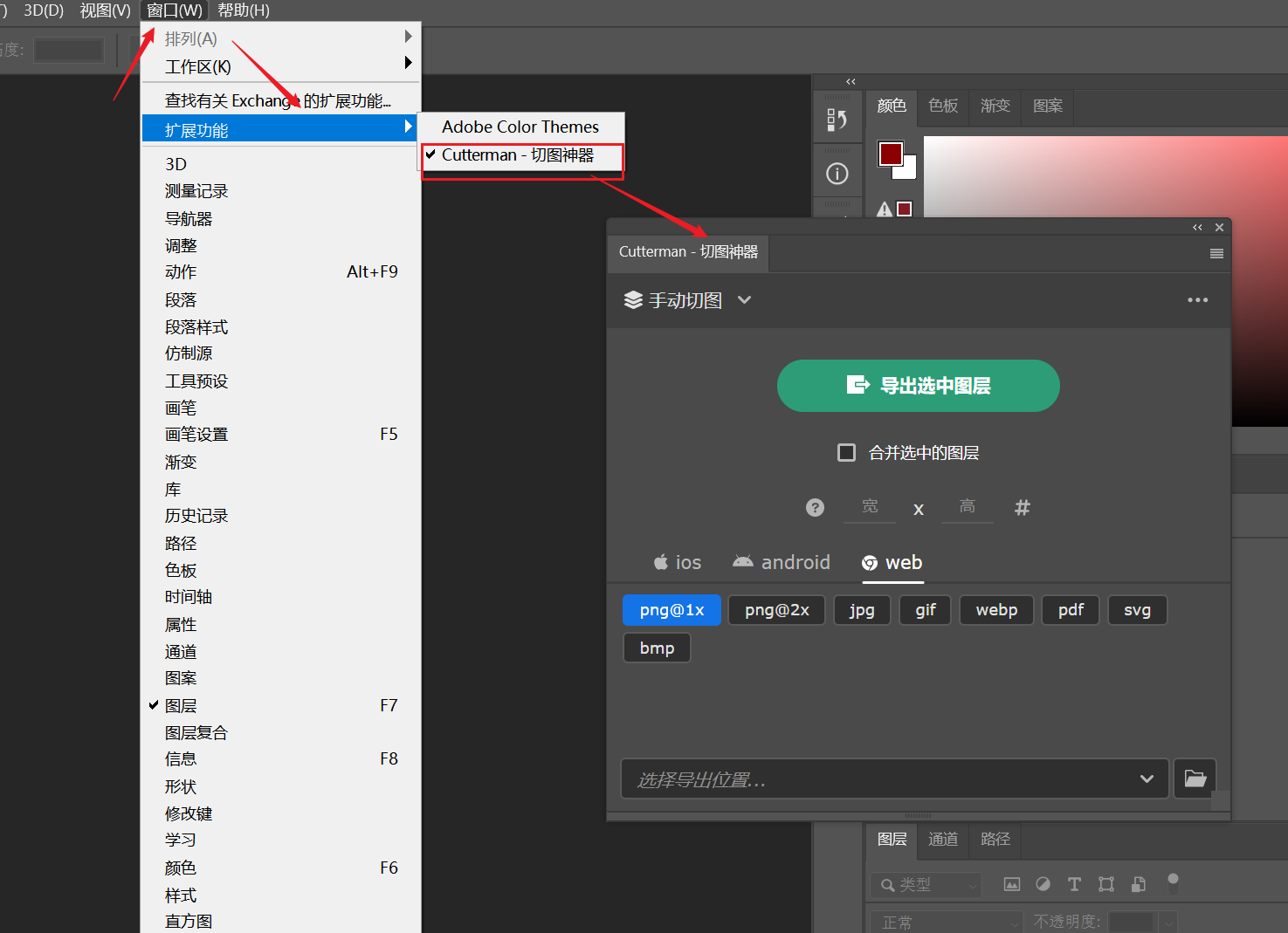Screen dimensions: 1288x933
Task: Click the help question mark icon
Action: tap(815, 508)
